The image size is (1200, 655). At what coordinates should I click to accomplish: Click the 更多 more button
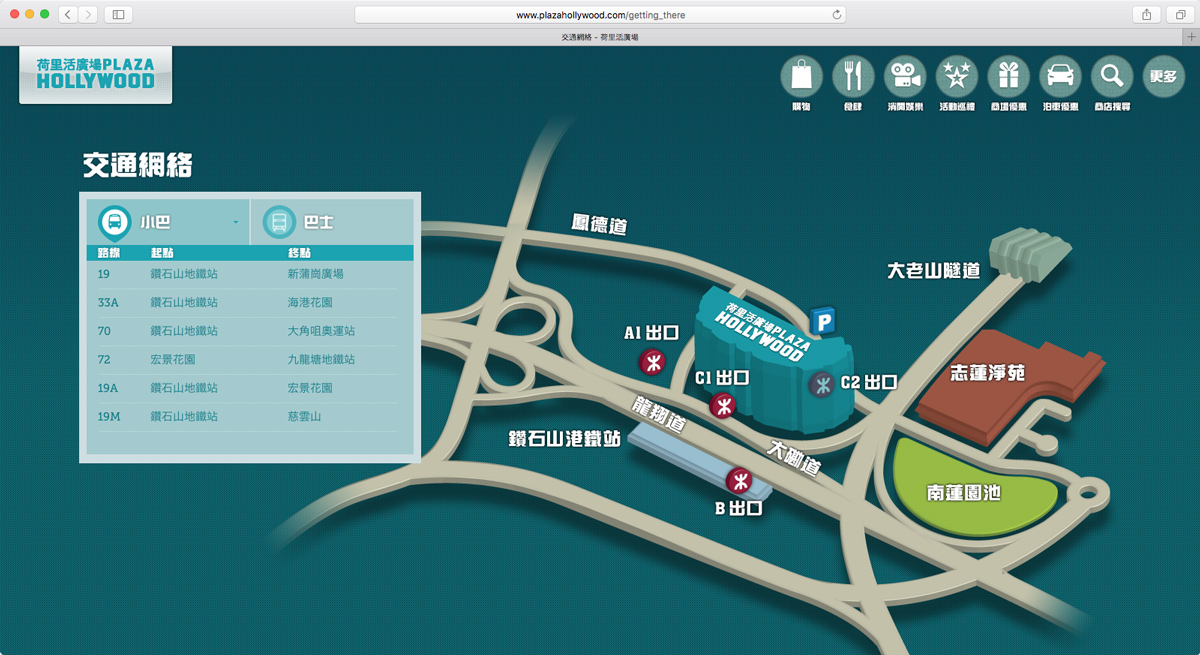[1163, 76]
